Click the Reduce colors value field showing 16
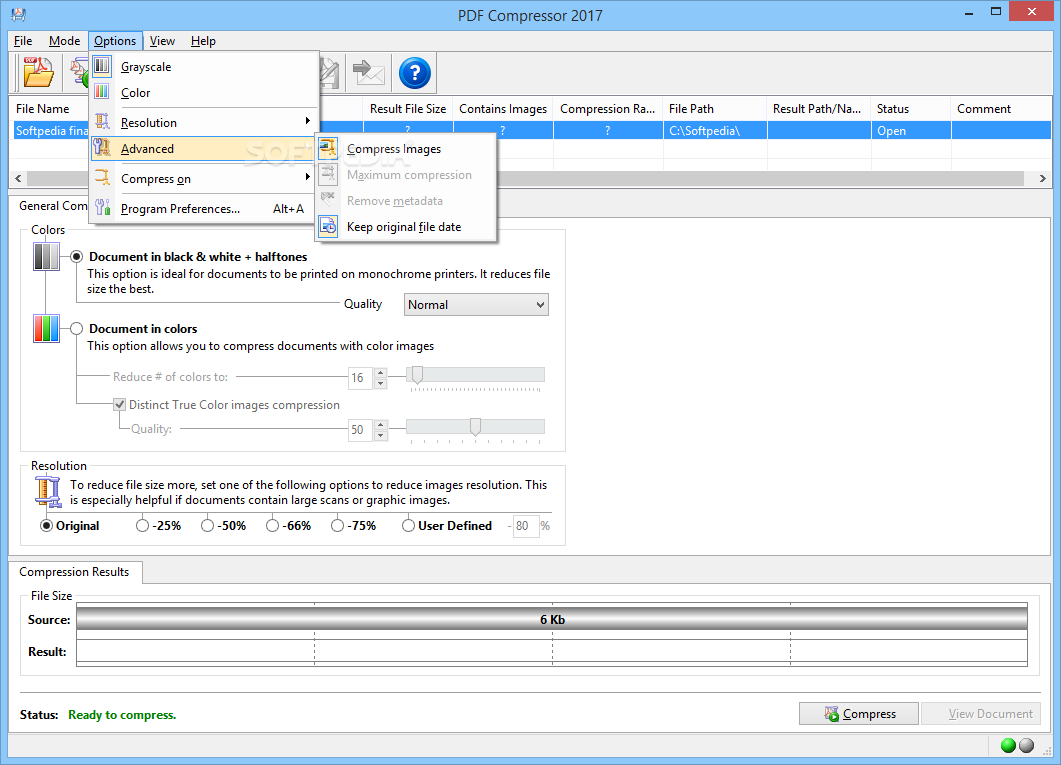Image resolution: width=1061 pixels, height=765 pixels. coord(360,377)
